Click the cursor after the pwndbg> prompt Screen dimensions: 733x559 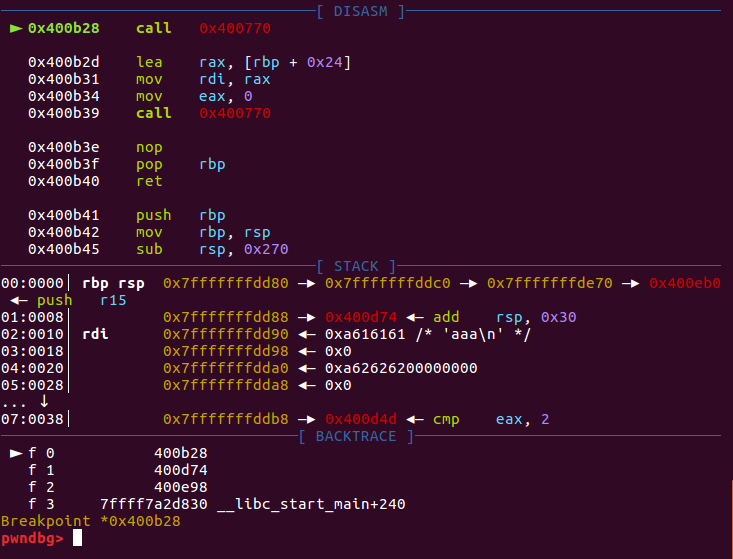(x=78, y=538)
